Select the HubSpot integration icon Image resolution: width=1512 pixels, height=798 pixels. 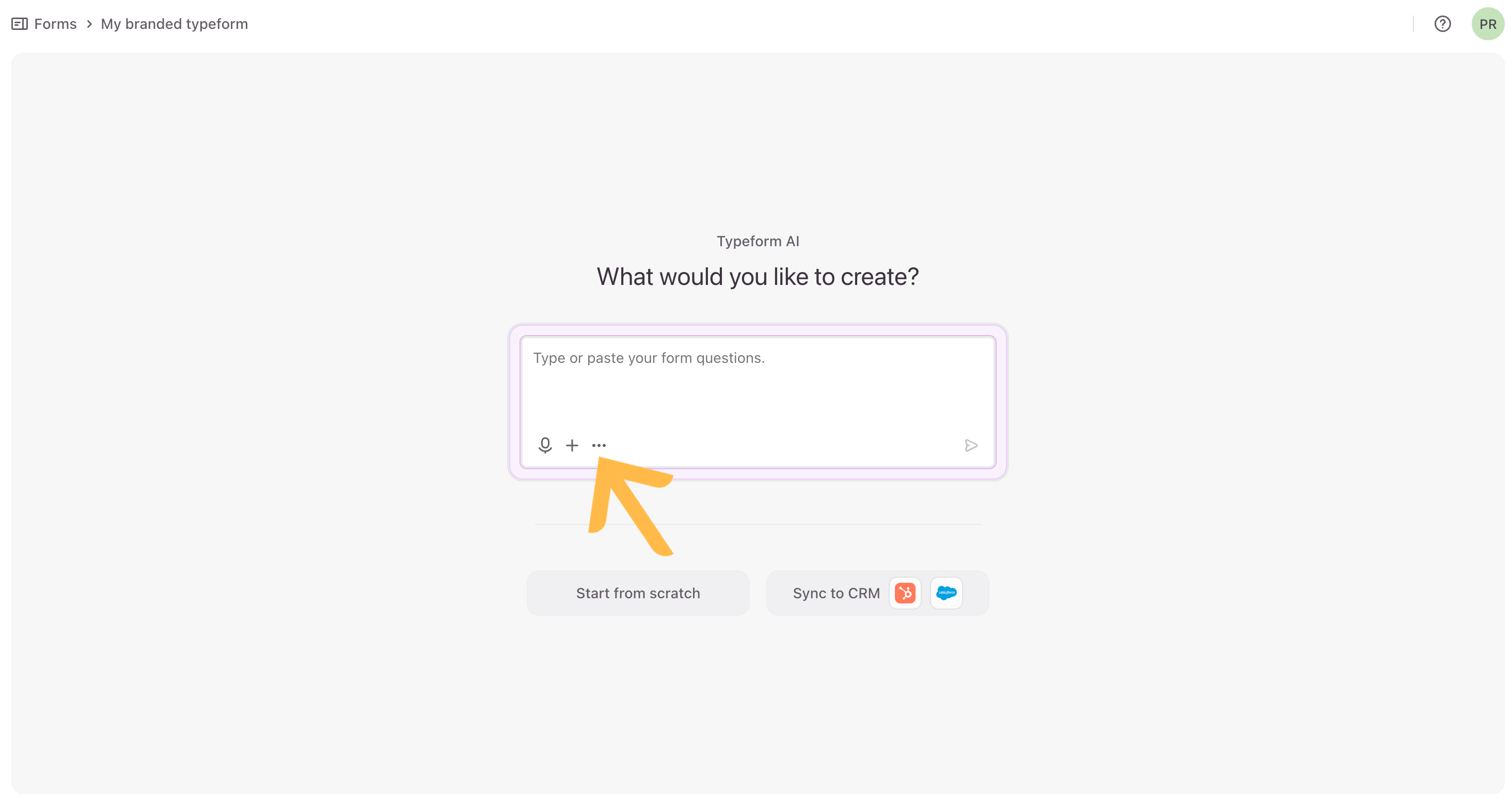[x=905, y=593]
